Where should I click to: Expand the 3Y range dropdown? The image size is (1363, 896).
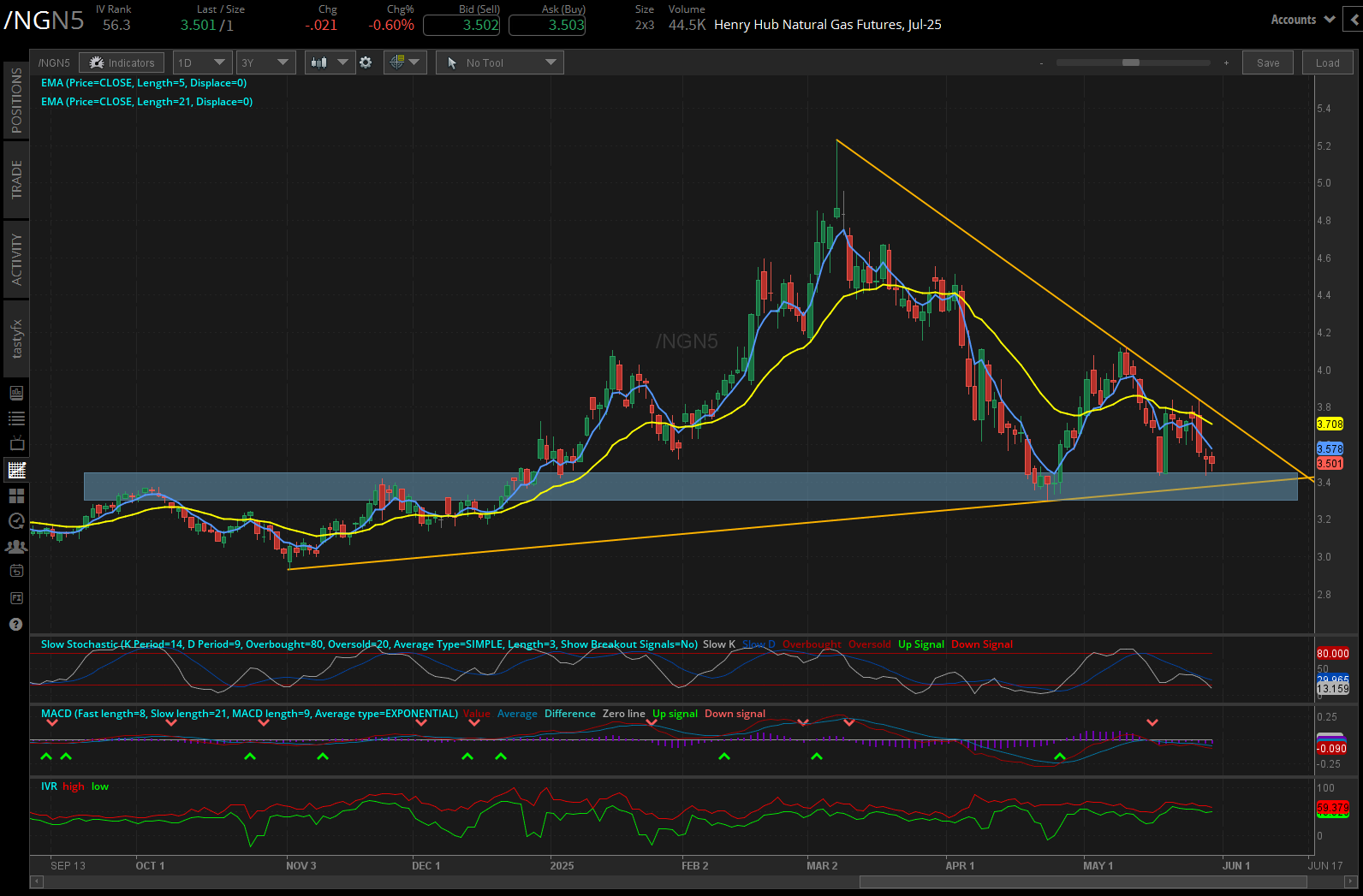(x=265, y=62)
